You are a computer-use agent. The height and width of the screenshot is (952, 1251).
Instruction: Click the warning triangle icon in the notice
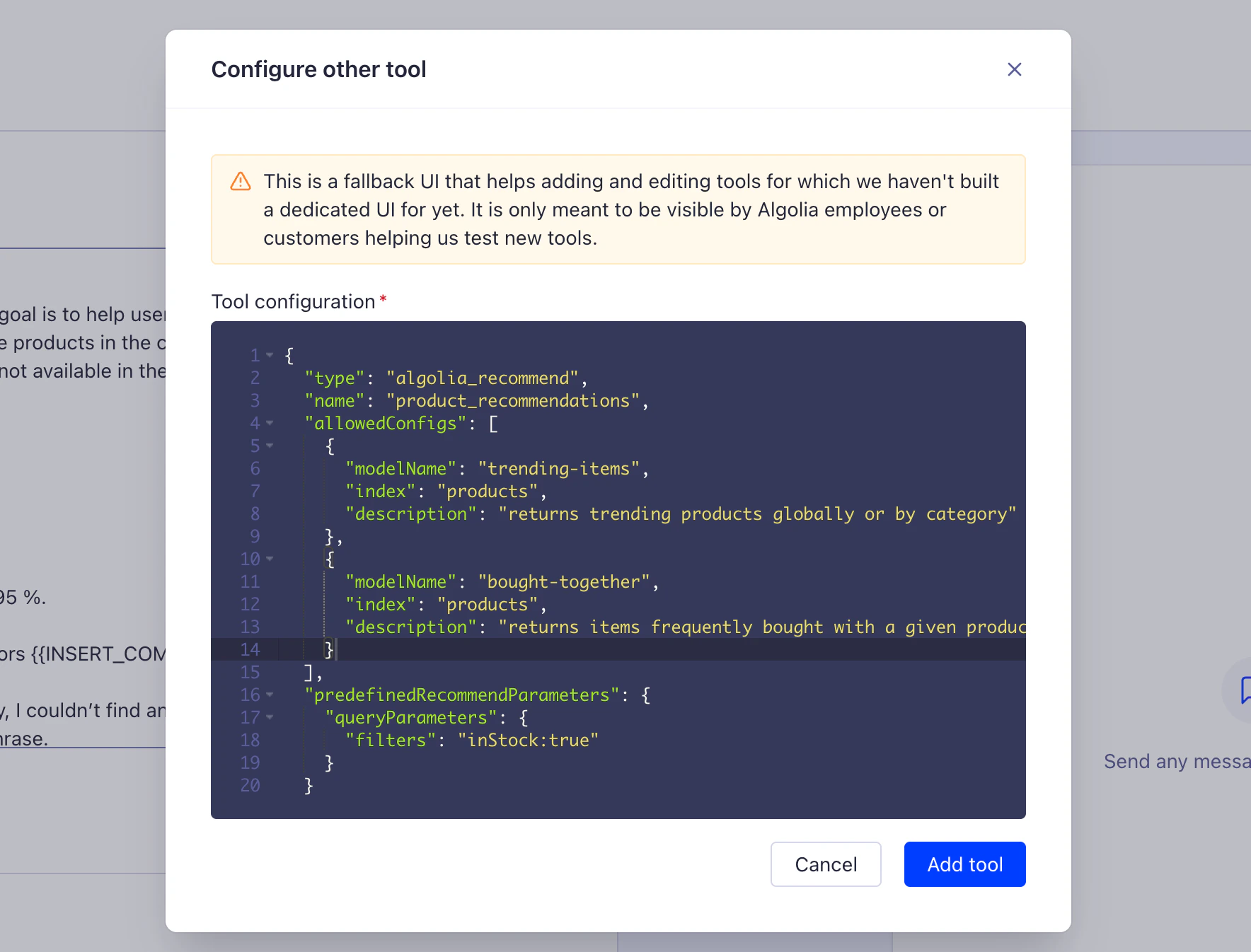[240, 182]
